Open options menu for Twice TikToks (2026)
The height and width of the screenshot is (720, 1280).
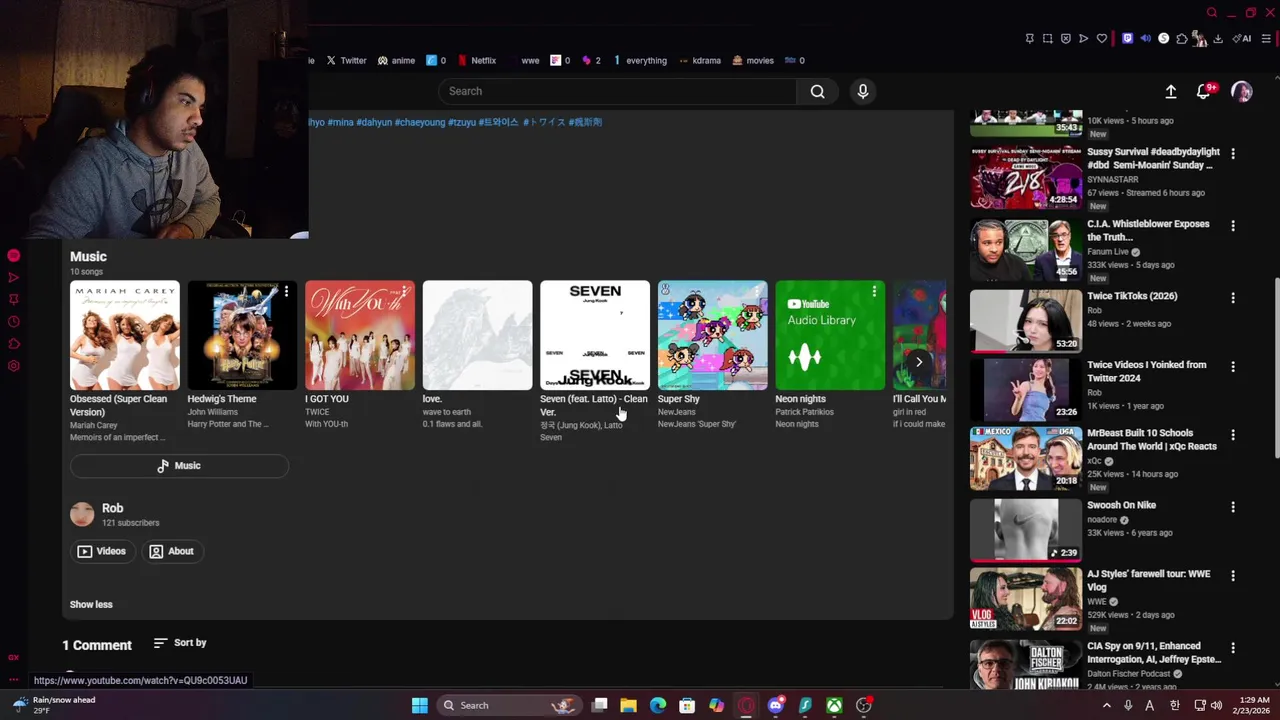(1233, 298)
